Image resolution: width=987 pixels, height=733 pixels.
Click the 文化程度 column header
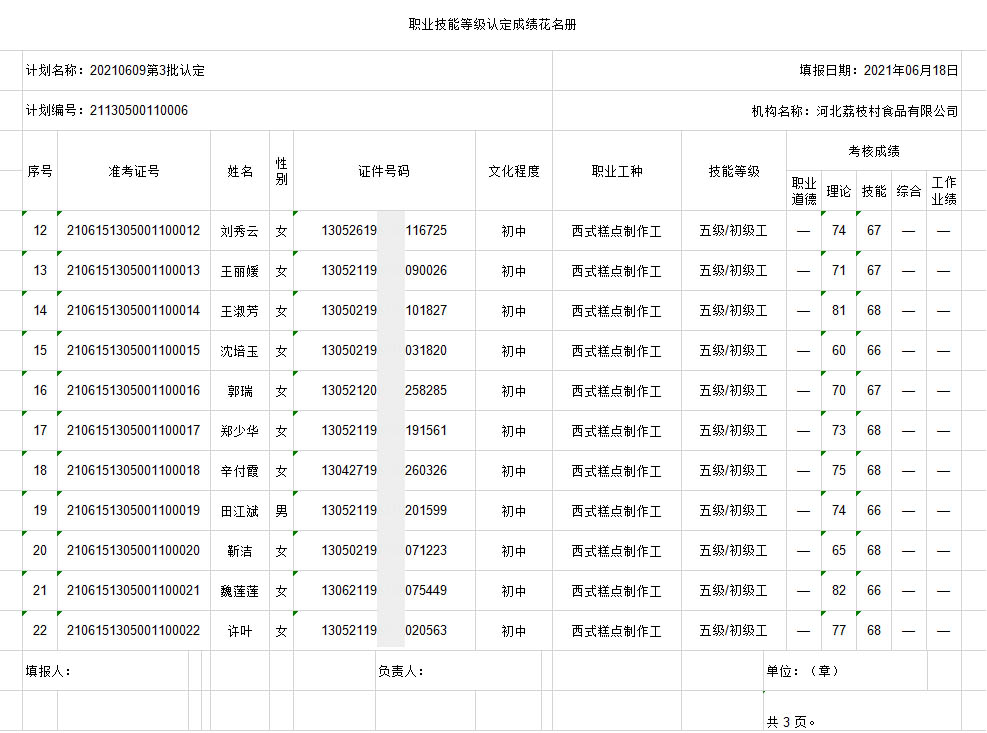(514, 171)
